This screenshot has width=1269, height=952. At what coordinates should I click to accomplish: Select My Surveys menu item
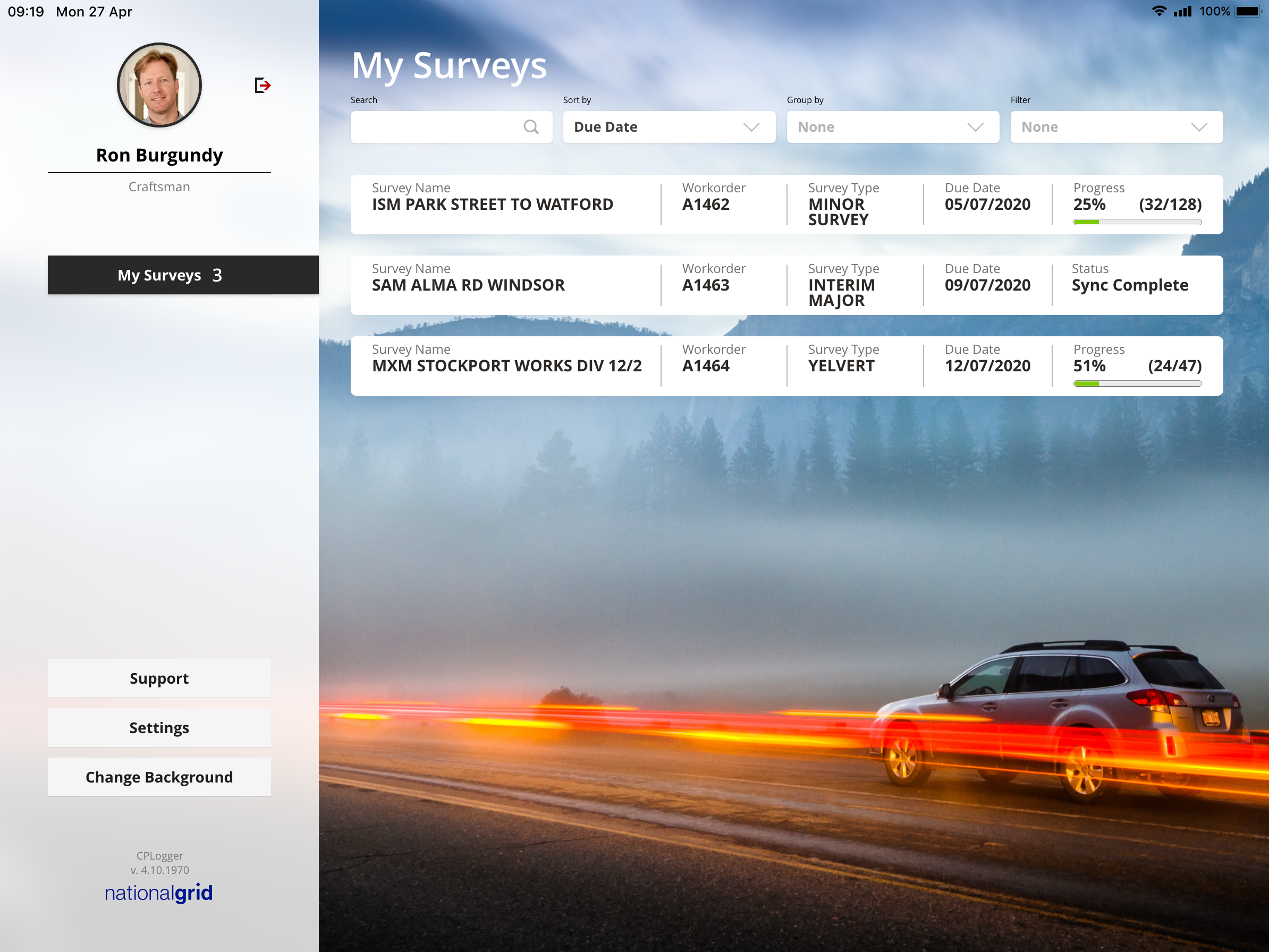coord(182,275)
